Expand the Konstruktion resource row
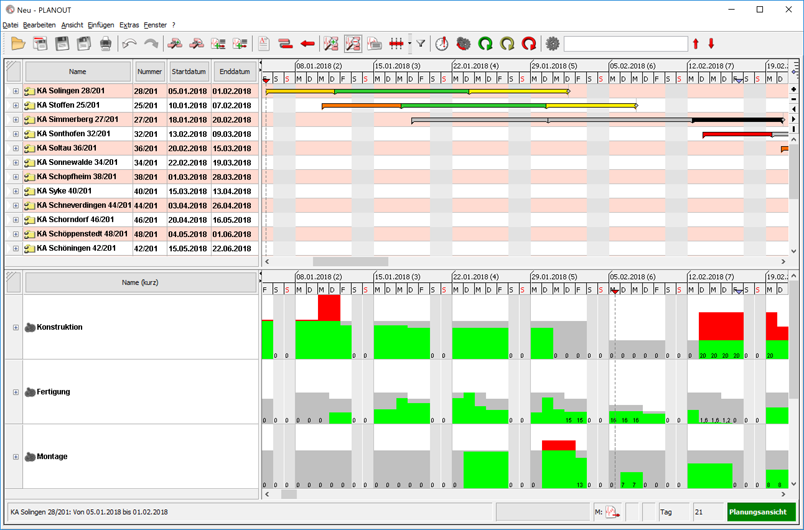Image resolution: width=804 pixels, height=530 pixels. tap(16, 327)
